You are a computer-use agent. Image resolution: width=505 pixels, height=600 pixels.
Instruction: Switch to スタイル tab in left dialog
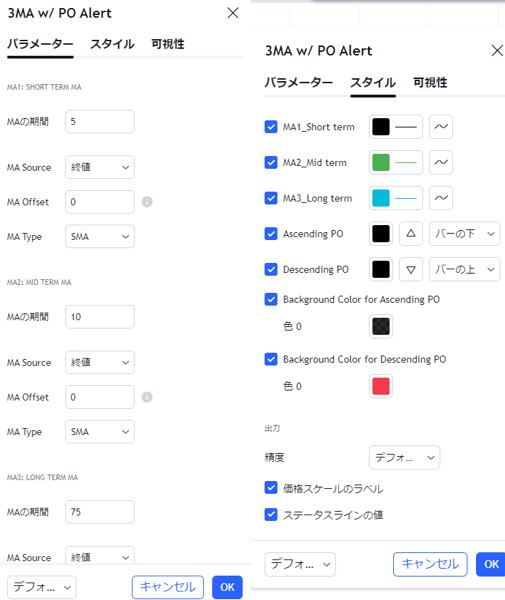coord(112,44)
